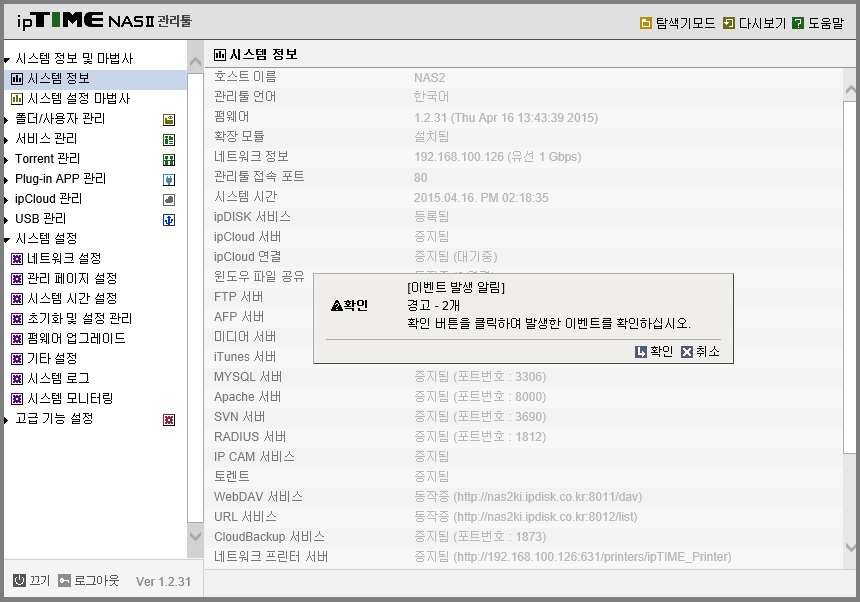Click main panel scrollbar up arrow

851,89
